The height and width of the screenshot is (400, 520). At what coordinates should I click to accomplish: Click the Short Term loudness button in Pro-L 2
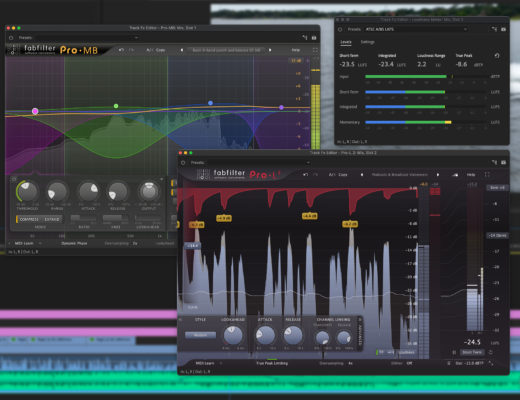472,352
